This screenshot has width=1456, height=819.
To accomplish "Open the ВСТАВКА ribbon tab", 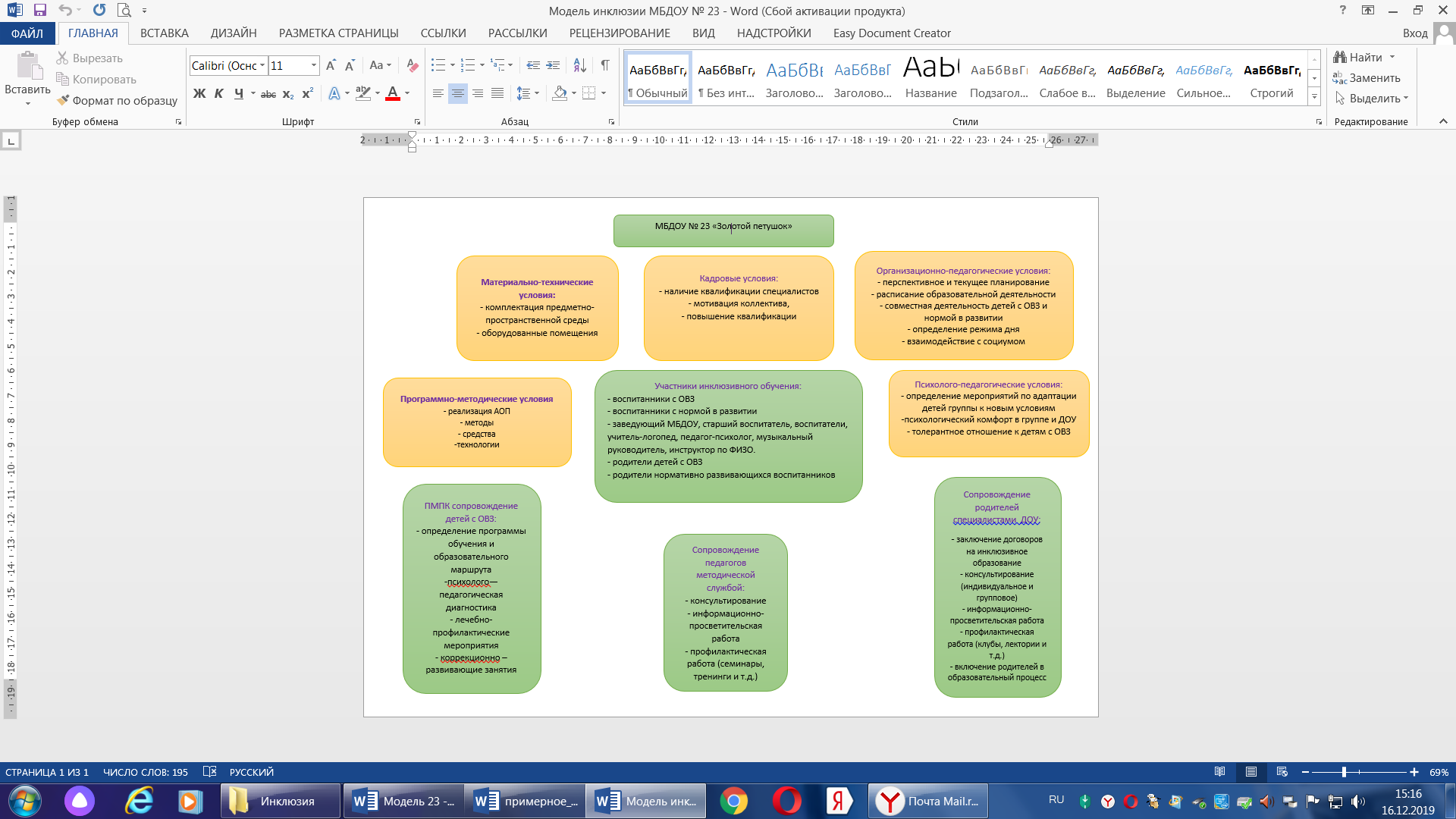I will (x=164, y=33).
